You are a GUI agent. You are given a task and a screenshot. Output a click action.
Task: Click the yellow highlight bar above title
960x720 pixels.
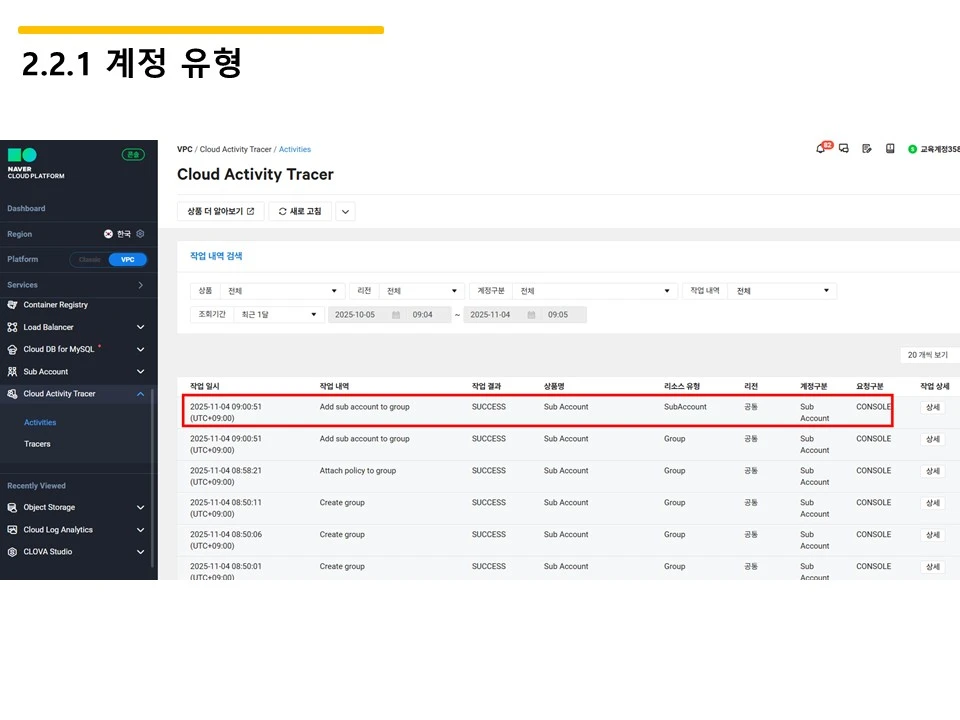[200, 30]
